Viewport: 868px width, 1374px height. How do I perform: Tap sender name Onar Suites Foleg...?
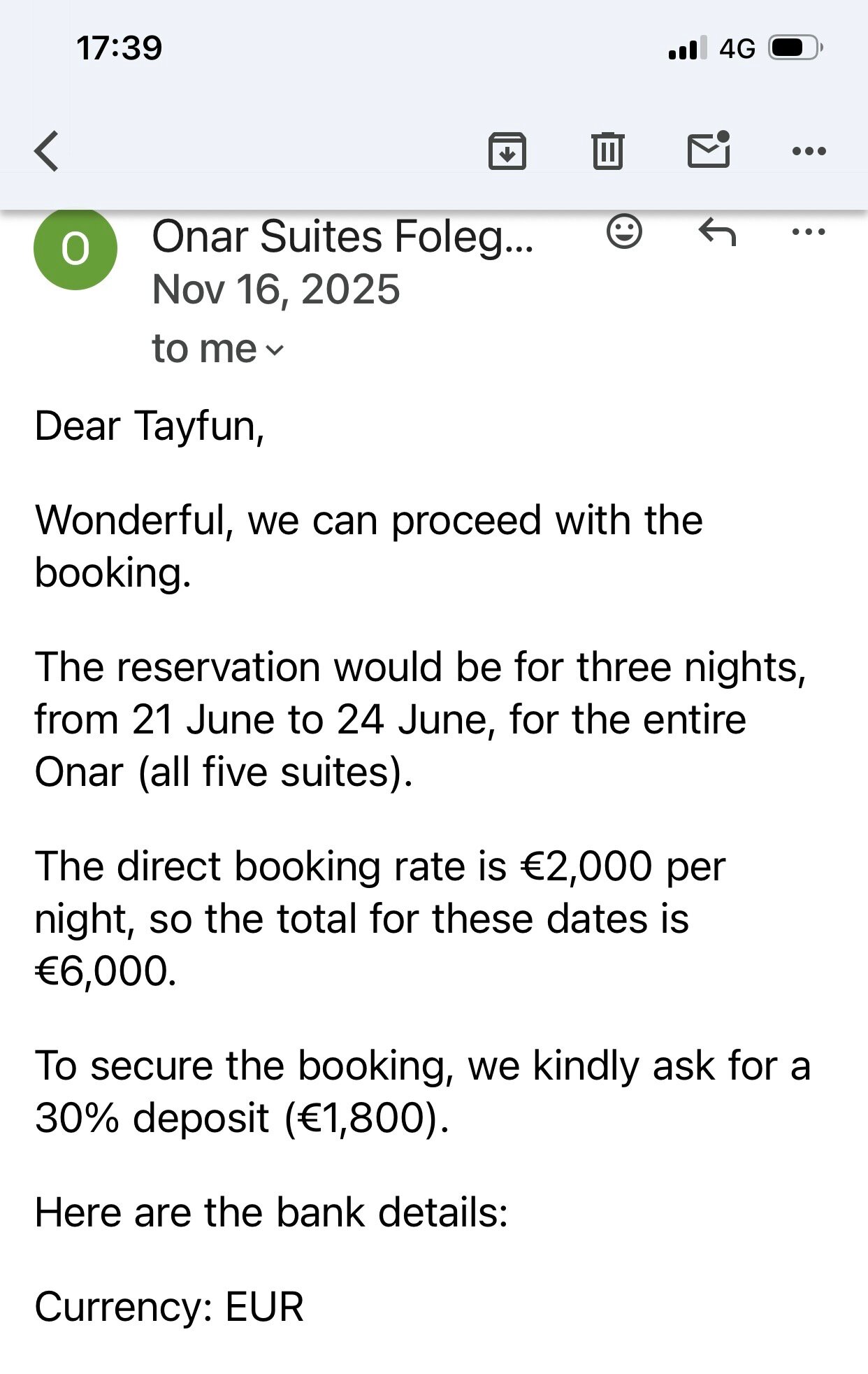pyautogui.click(x=342, y=237)
